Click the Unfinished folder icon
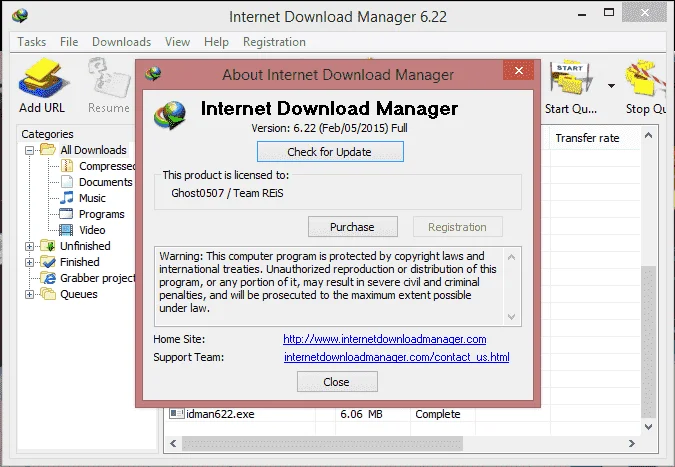Image resolution: width=675 pixels, height=467 pixels. [x=48, y=246]
